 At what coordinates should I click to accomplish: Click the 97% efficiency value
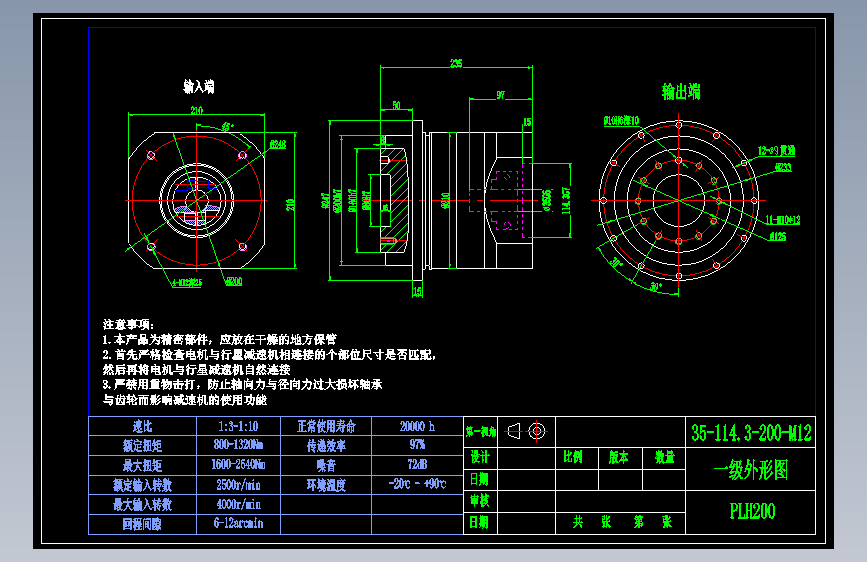[x=417, y=446]
